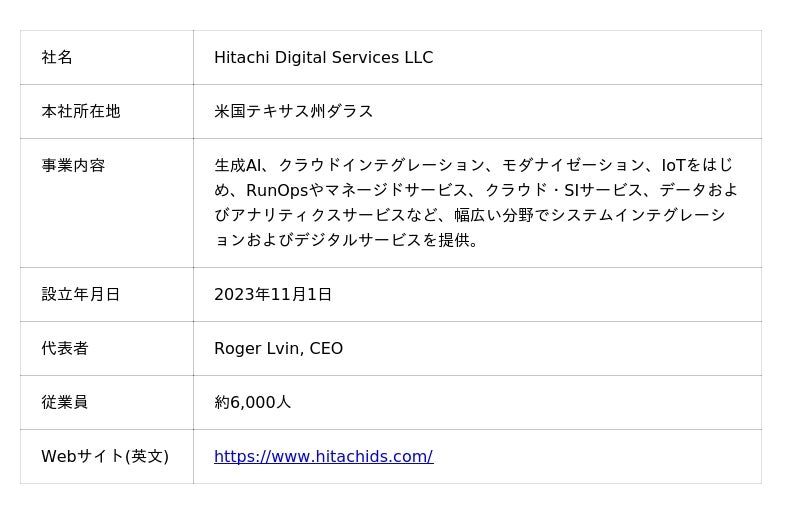The height and width of the screenshot is (514, 800).
Task: Click the last line ending with を提供。
Action: [x=347, y=240]
